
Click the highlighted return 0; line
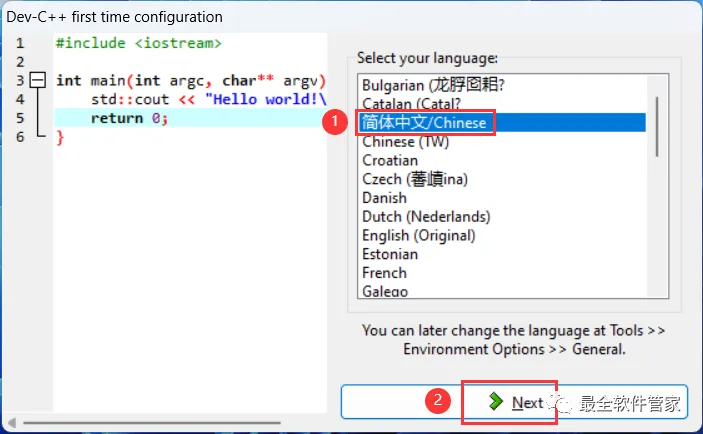tap(191, 118)
